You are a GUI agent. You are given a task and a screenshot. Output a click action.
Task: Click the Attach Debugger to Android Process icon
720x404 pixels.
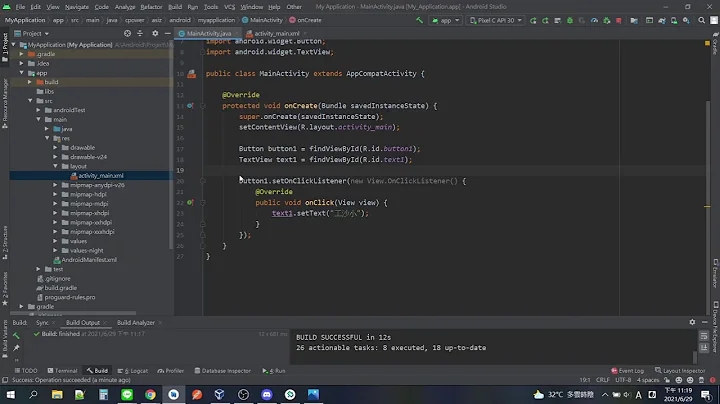tap(607, 20)
